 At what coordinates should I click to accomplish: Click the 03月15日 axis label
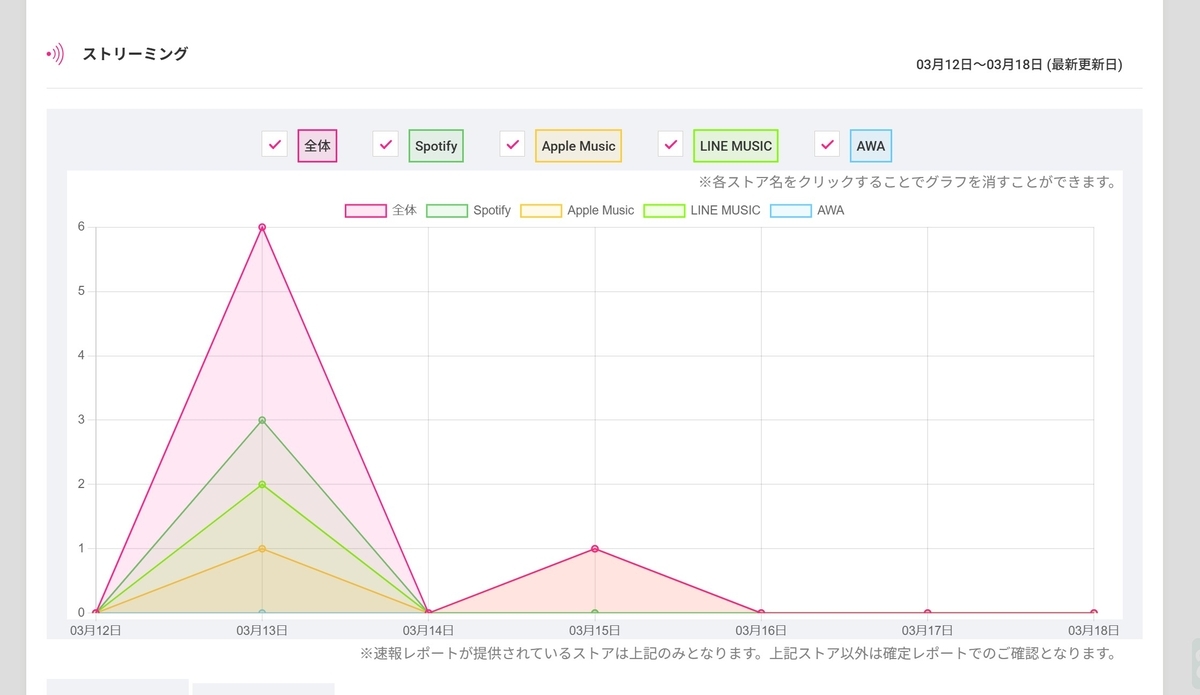tap(595, 630)
